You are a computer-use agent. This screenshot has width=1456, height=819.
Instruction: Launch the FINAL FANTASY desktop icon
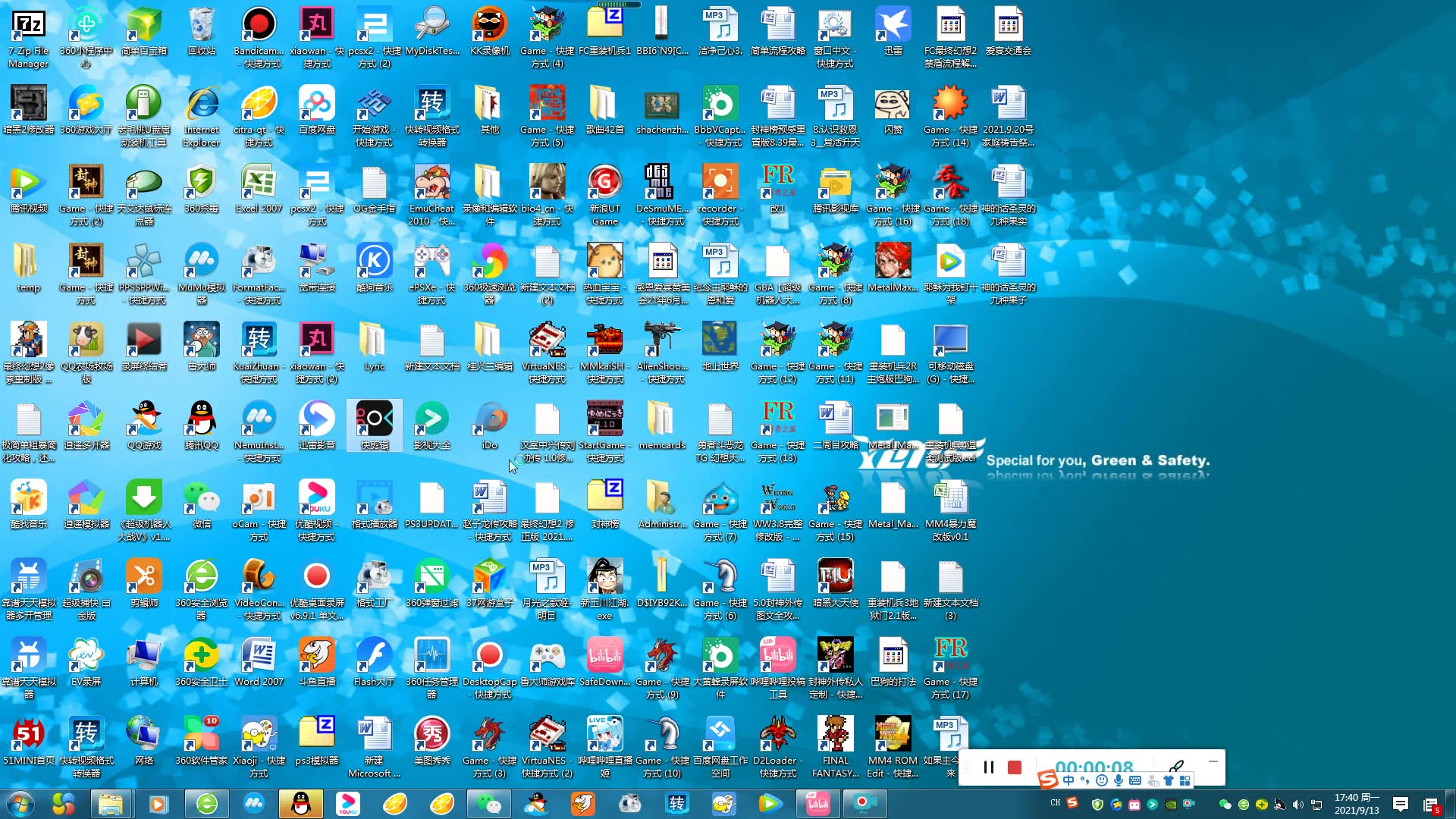[836, 747]
